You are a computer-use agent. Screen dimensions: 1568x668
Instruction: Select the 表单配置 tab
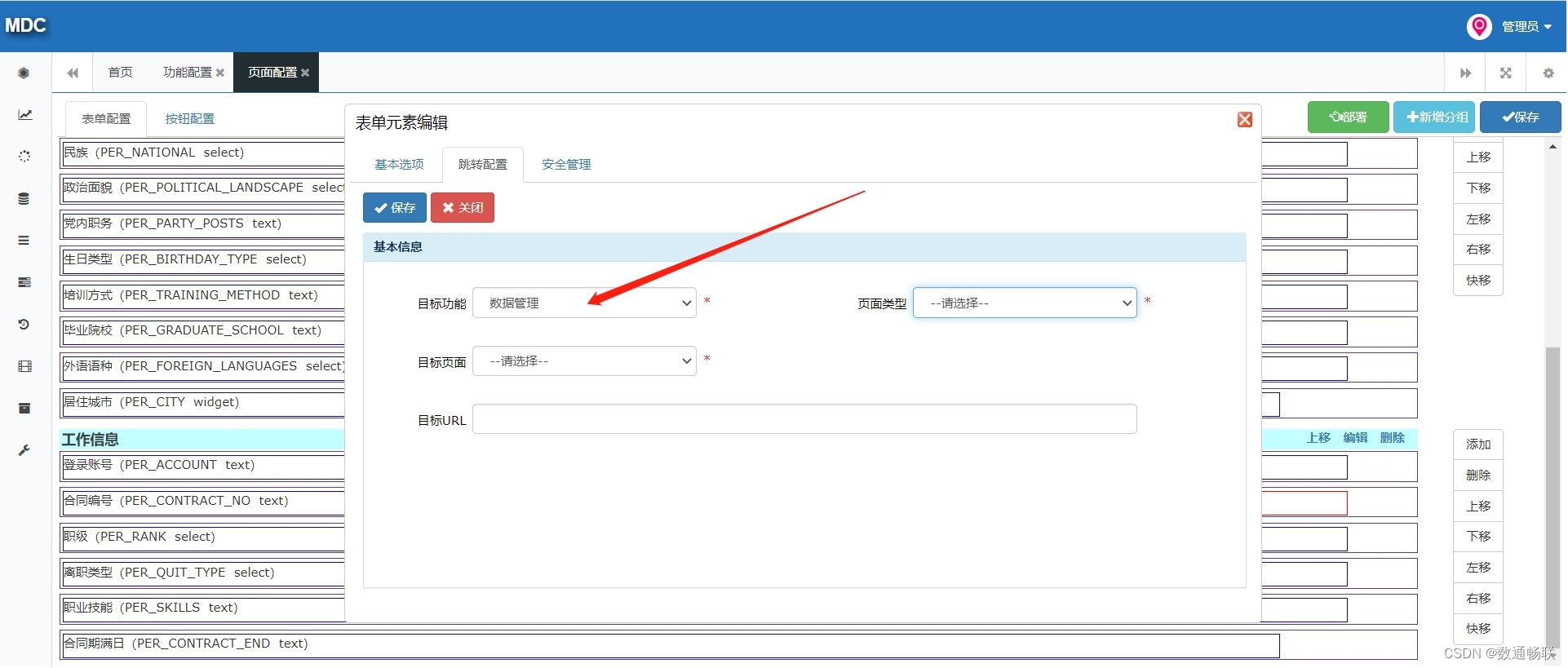(x=106, y=119)
